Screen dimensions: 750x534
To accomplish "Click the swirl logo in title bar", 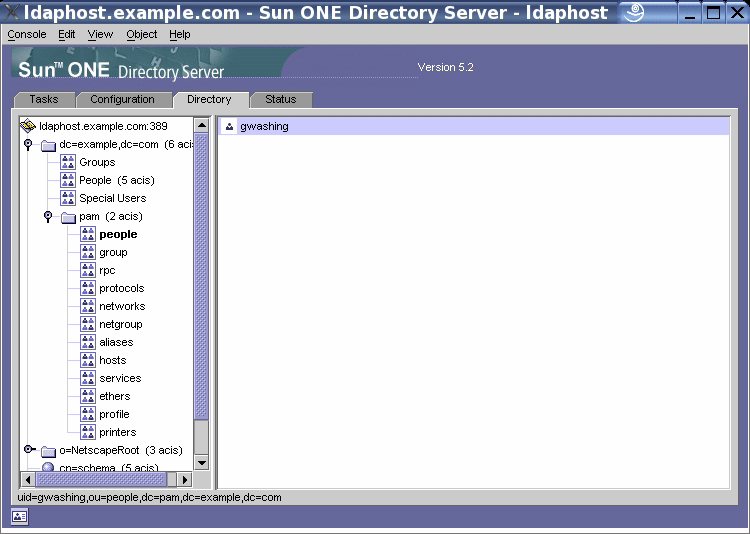I will 634,13.
